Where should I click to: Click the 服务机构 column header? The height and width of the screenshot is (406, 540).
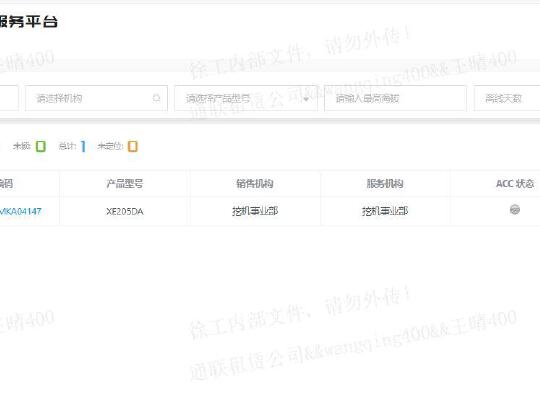click(x=385, y=184)
